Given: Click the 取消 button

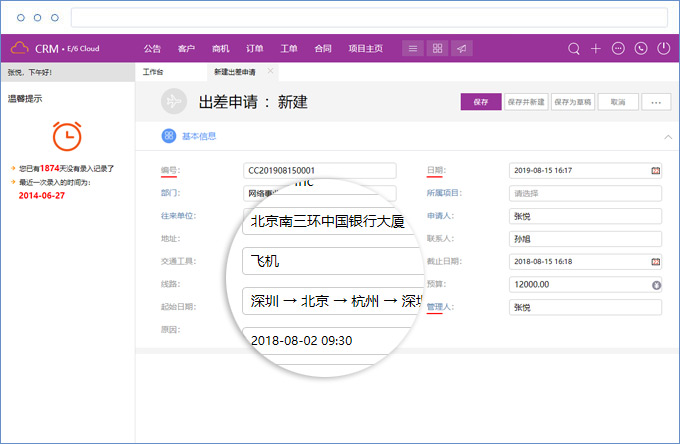Looking at the screenshot, I should (618, 101).
